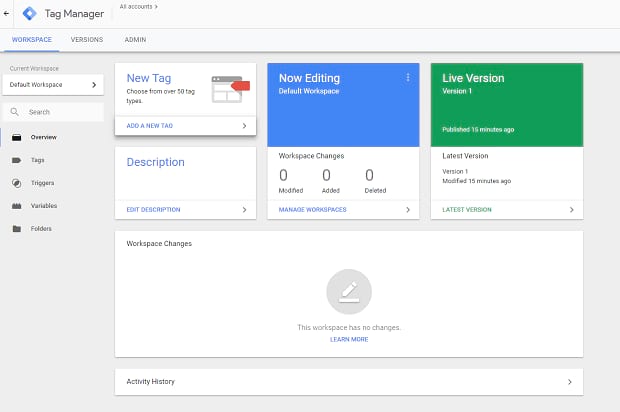Switch to the Admin tab

[135, 40]
